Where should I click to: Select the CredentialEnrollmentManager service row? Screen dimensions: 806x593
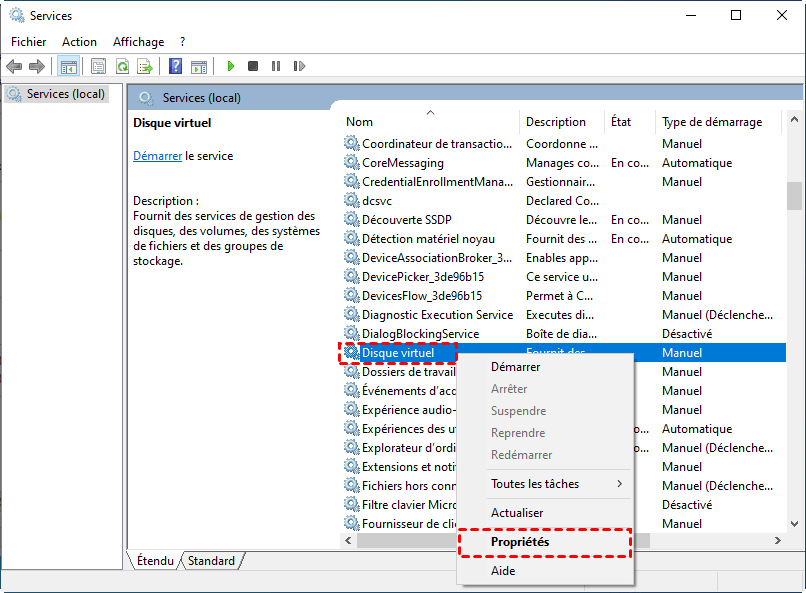[x=563, y=182]
